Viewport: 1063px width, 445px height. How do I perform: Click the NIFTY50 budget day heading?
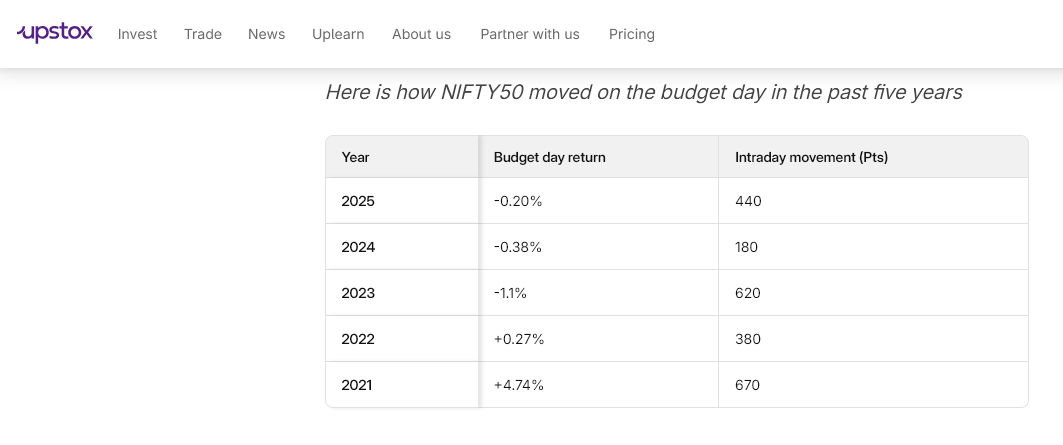[x=643, y=92]
